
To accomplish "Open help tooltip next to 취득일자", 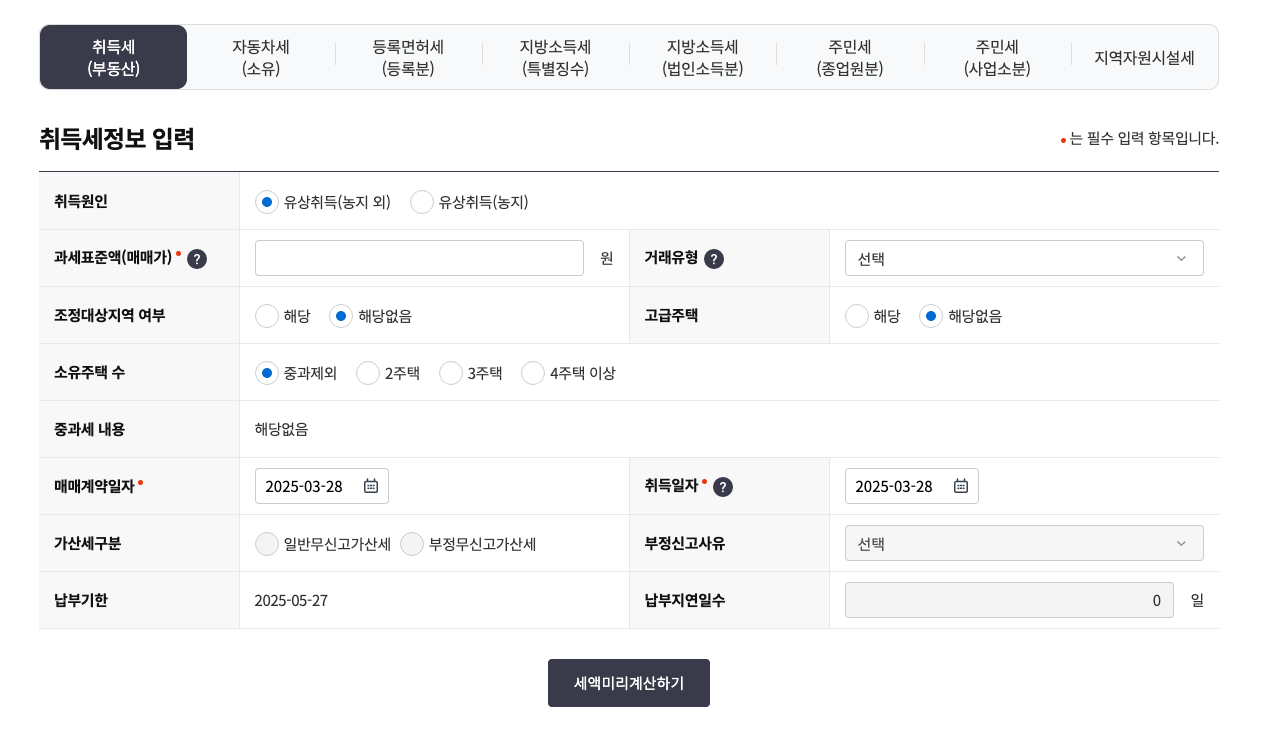I will click(723, 487).
